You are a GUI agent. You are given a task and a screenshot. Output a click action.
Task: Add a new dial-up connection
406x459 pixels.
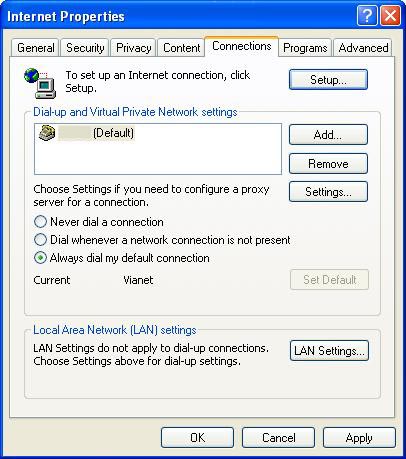[328, 135]
